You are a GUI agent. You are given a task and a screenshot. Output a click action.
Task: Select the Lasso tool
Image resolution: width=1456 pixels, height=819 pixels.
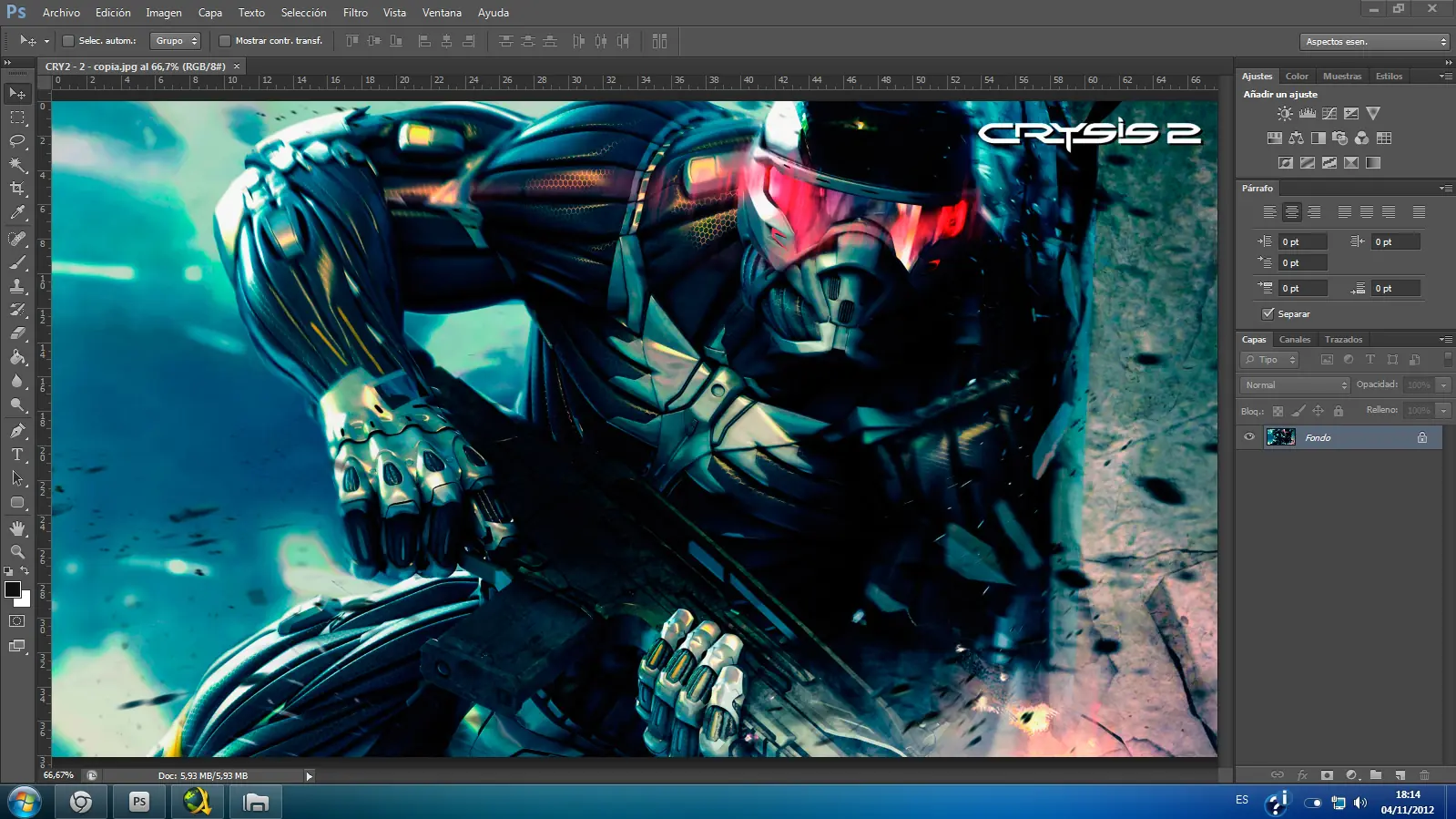(17, 141)
